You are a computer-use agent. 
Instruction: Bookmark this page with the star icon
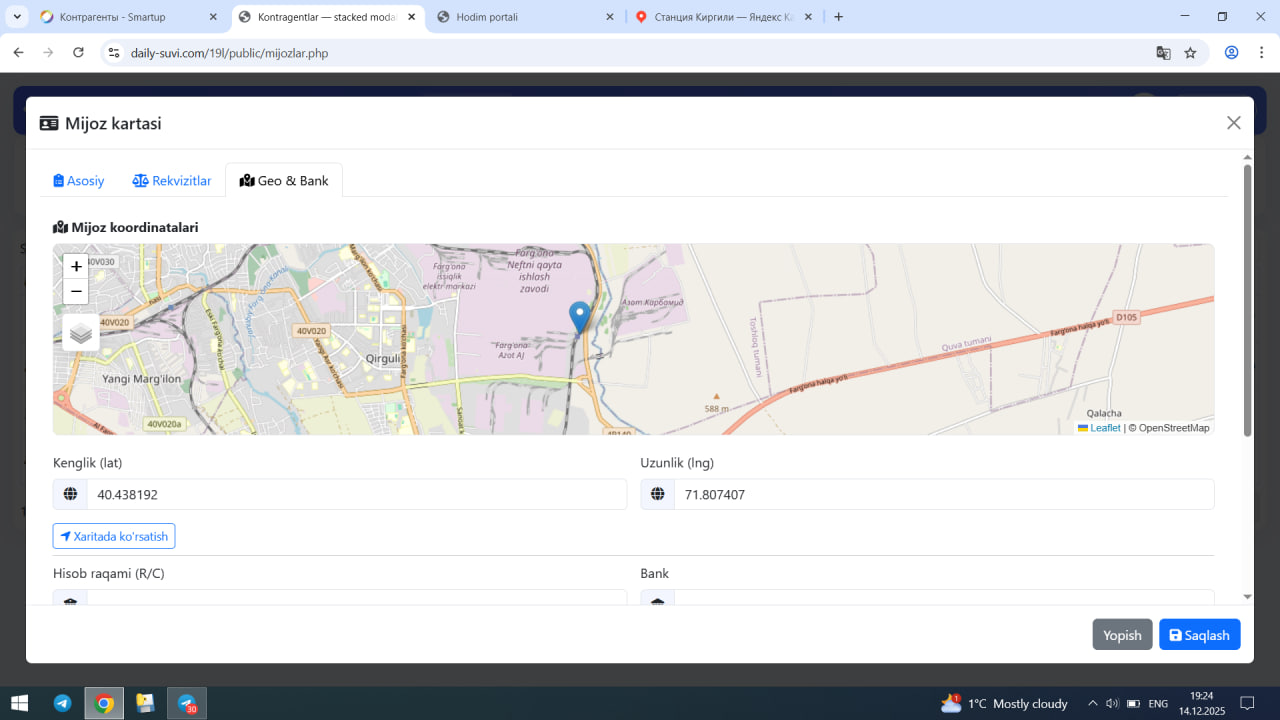(1190, 53)
